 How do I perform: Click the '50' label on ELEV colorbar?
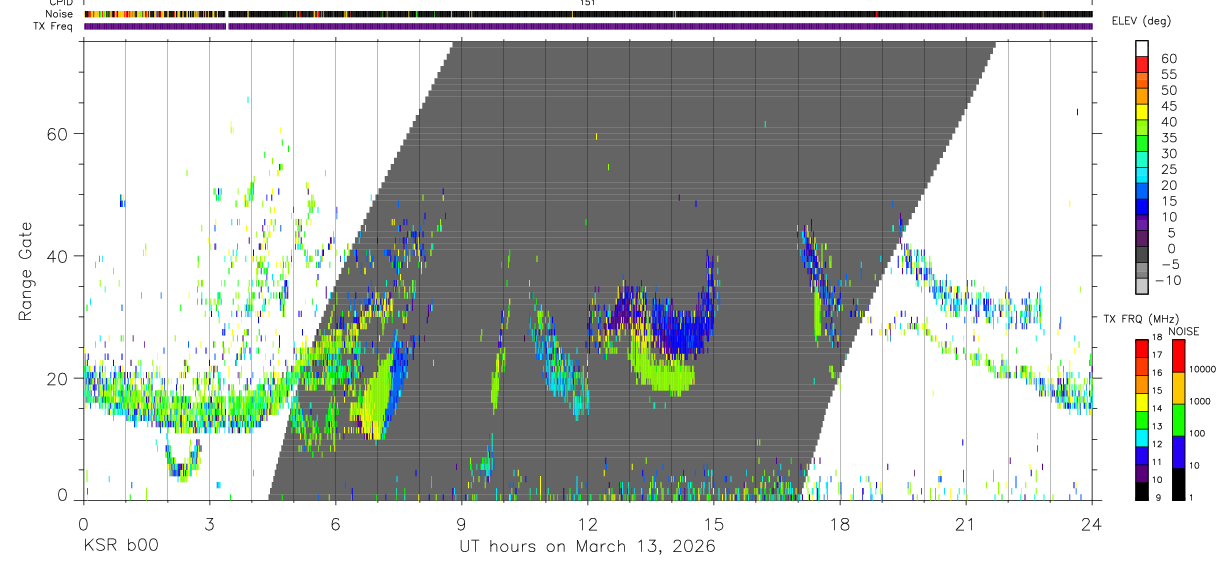click(x=1169, y=90)
